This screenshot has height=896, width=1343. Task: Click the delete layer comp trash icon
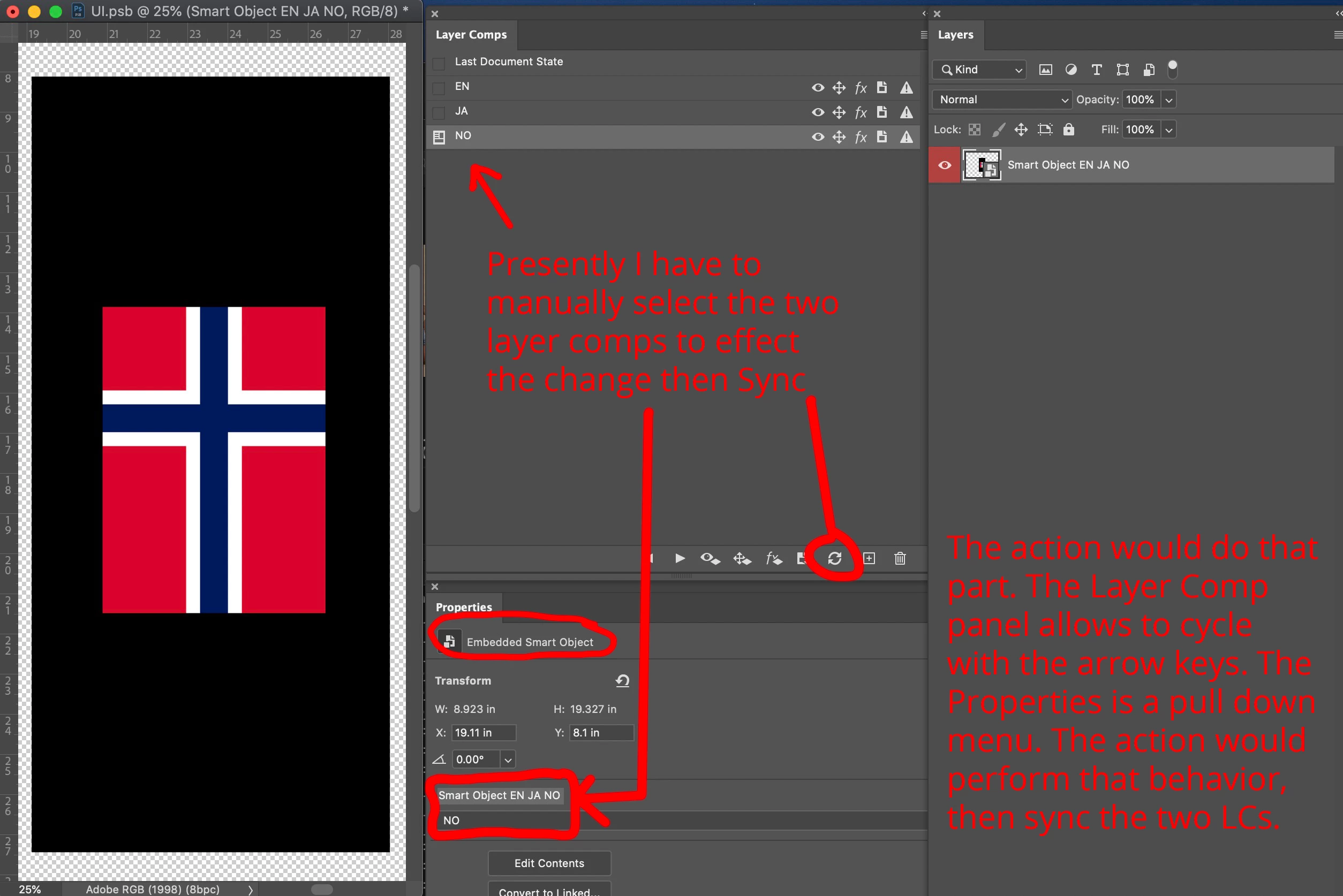tap(900, 558)
